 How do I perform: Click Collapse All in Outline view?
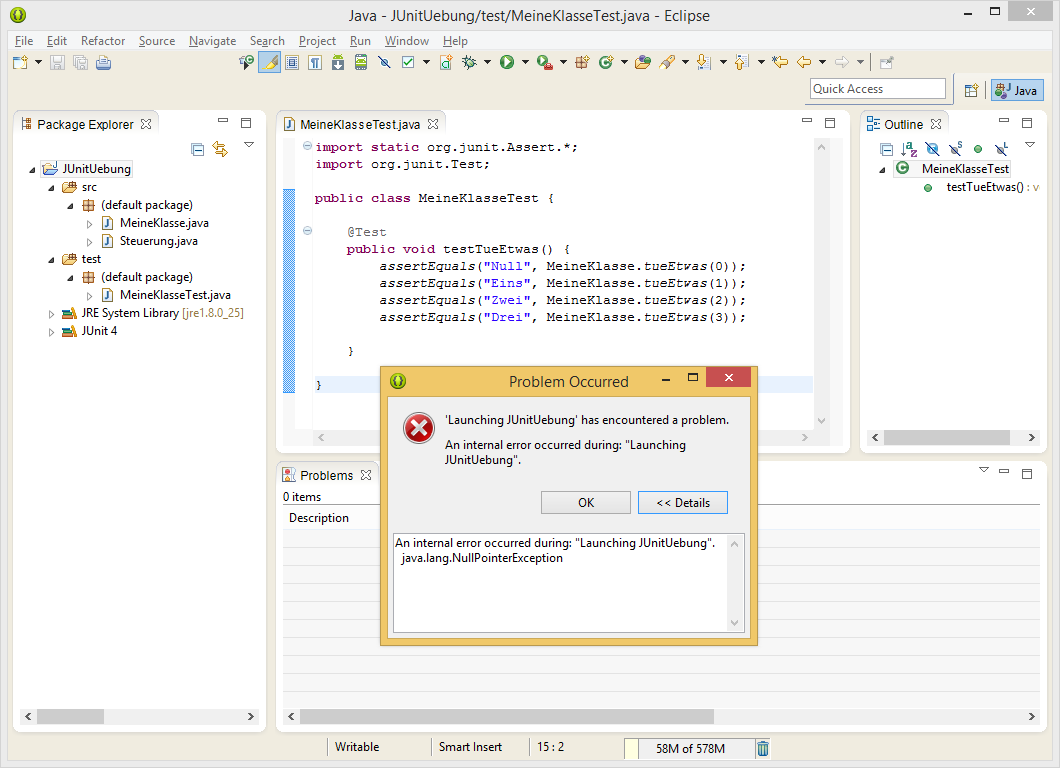(x=886, y=149)
